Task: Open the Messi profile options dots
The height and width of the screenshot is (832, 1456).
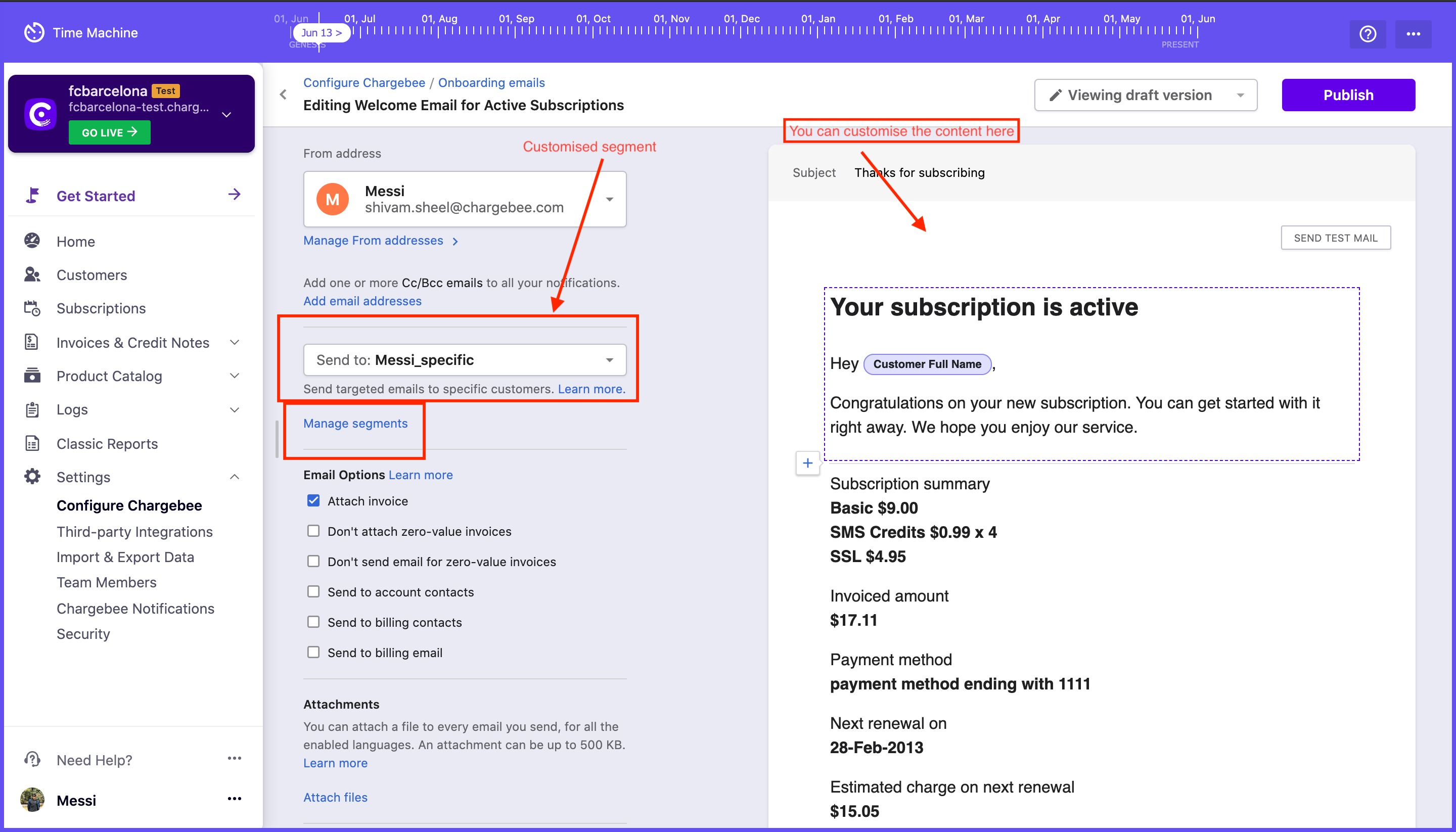Action: click(234, 799)
